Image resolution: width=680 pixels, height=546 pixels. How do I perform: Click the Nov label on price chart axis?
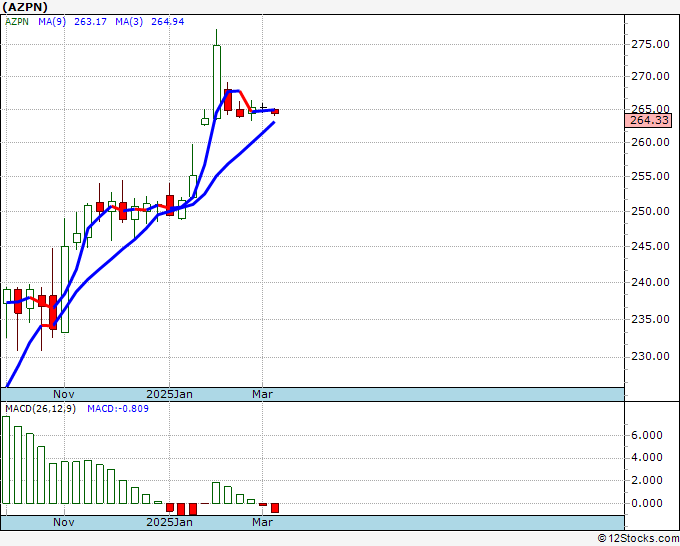(x=64, y=394)
